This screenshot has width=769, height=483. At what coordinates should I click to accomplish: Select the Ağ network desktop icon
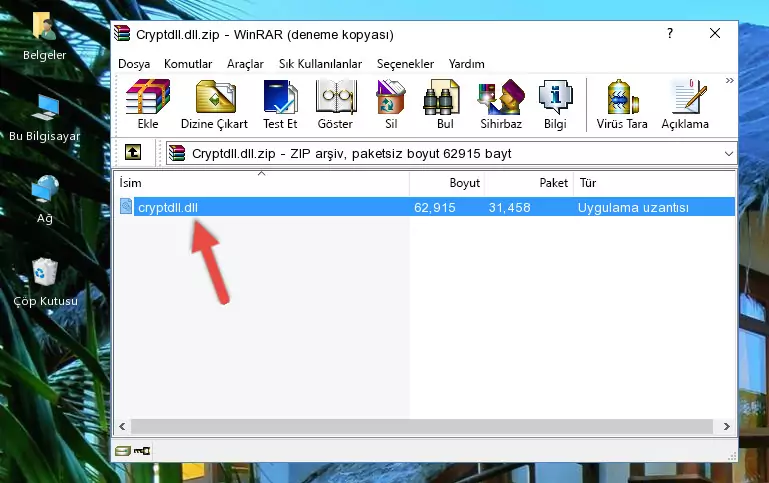tap(45, 199)
